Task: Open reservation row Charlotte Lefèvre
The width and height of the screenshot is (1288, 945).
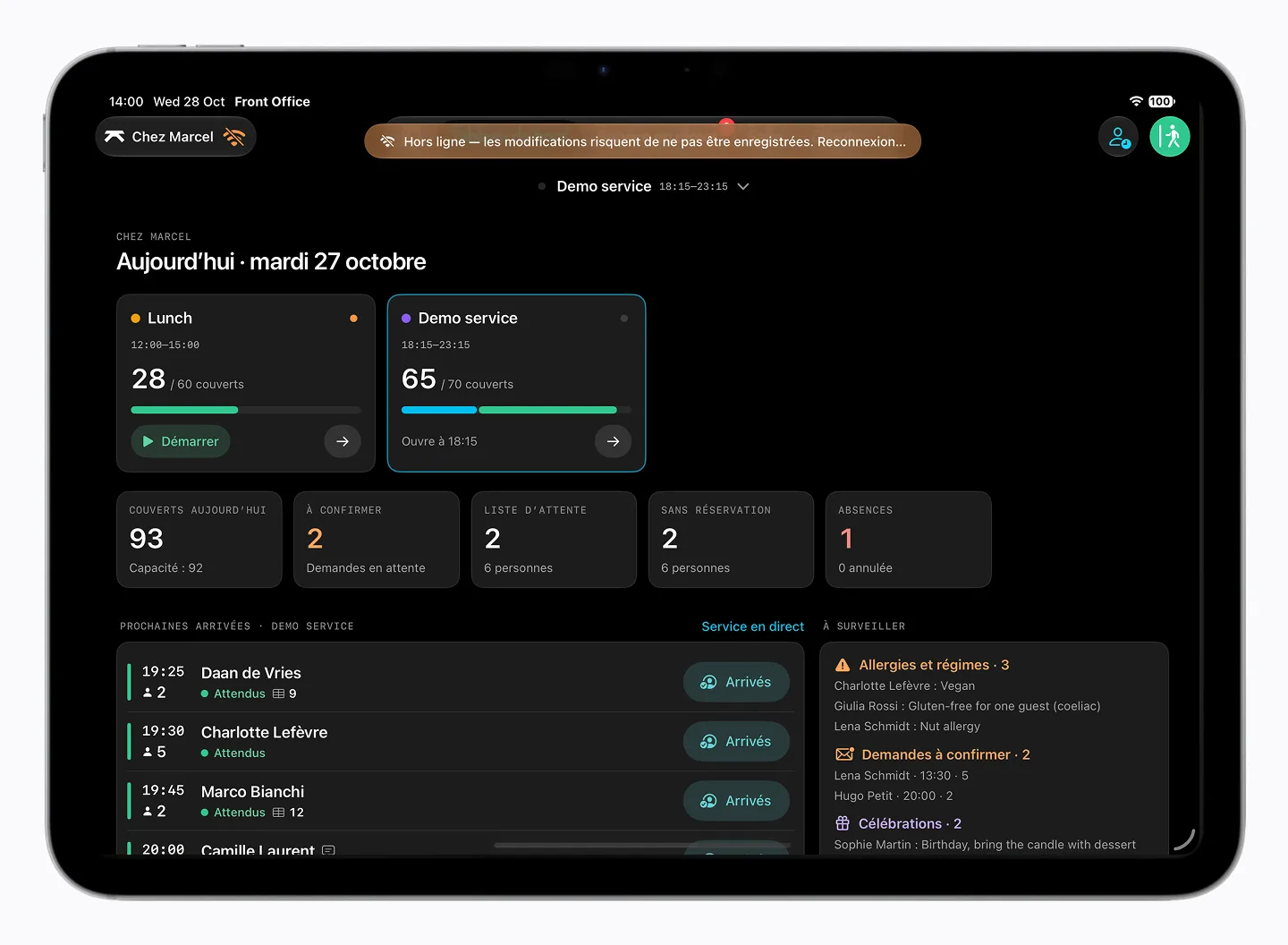Action: pyautogui.click(x=460, y=741)
